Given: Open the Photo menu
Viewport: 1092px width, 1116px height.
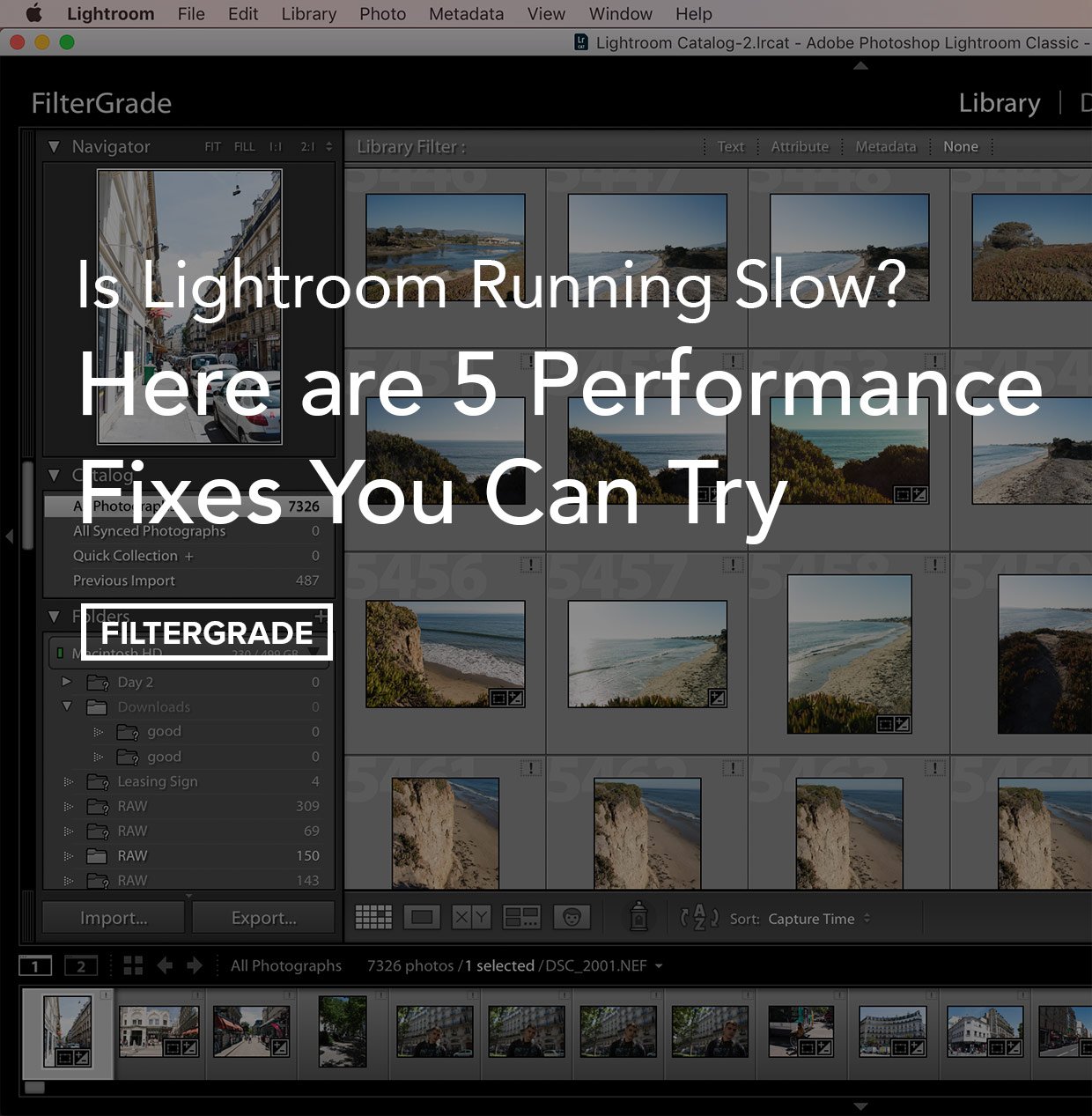Looking at the screenshot, I should pyautogui.click(x=383, y=14).
